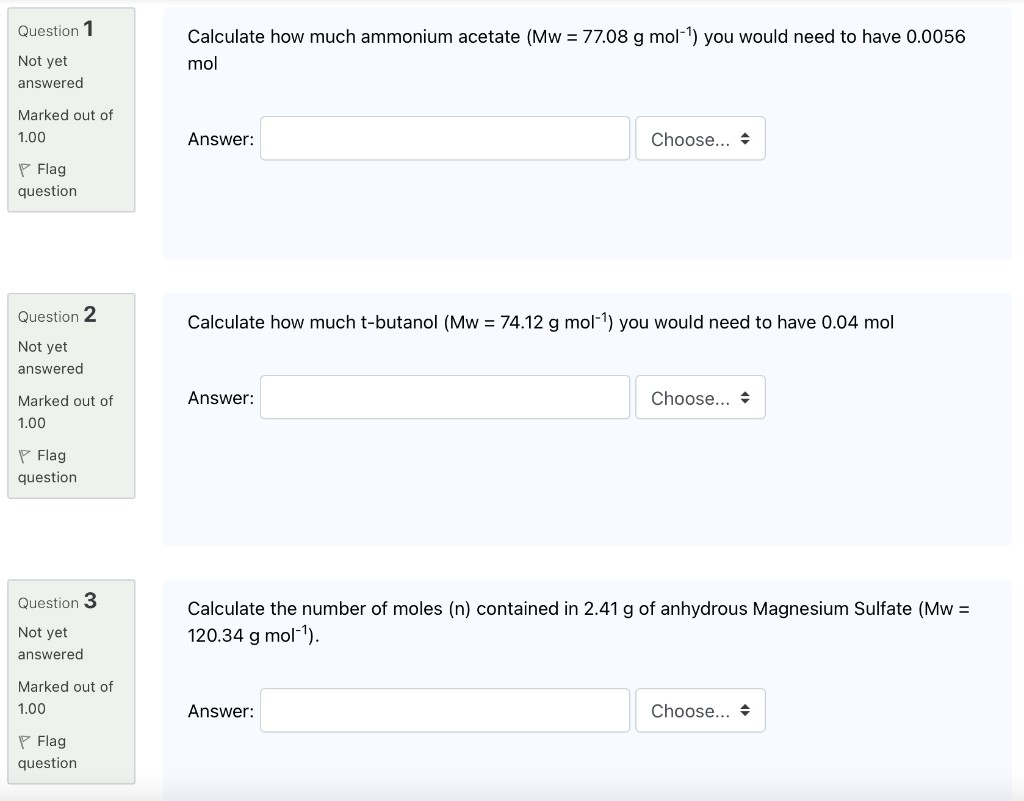Click the dropdown arrows on Question 1's unit selector
Image resolution: width=1024 pixels, height=801 pixels.
tap(747, 139)
